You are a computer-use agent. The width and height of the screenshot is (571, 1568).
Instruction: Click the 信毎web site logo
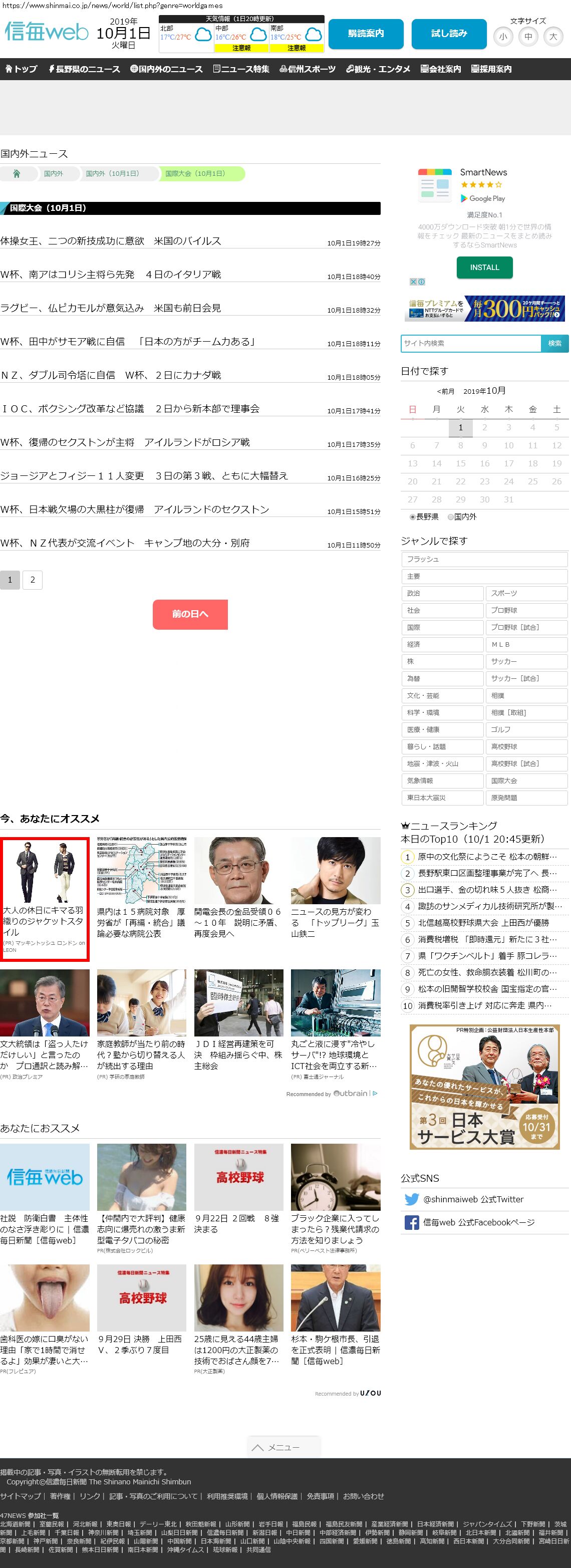46,32
